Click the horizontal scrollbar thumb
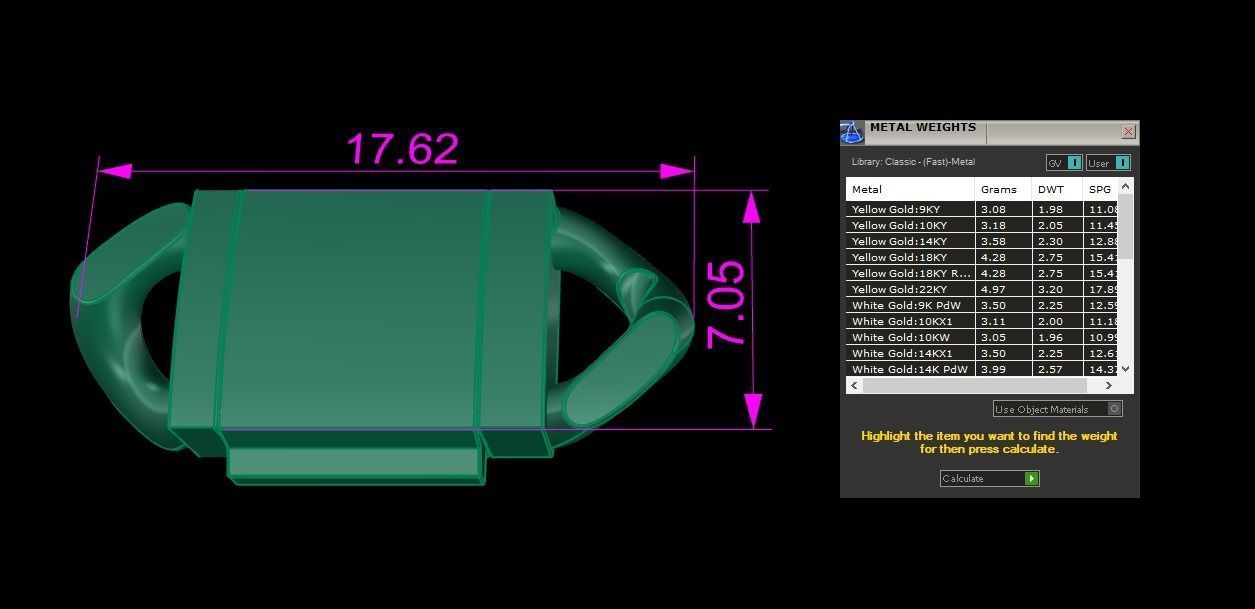 pos(974,385)
